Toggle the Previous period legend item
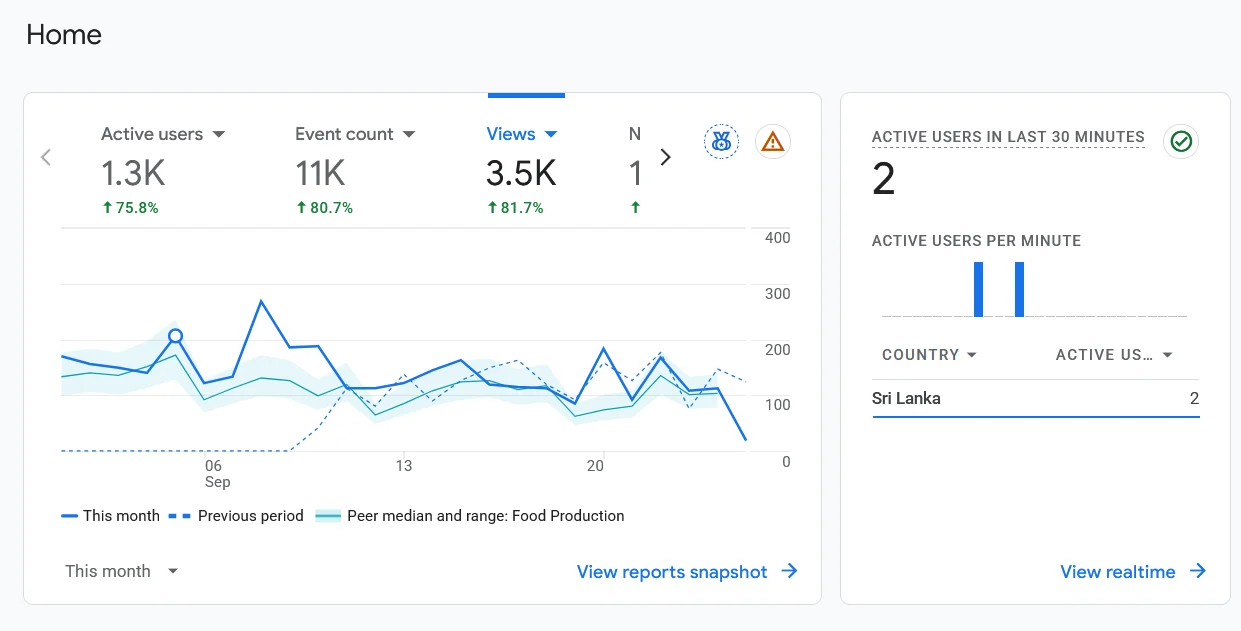 [x=236, y=516]
